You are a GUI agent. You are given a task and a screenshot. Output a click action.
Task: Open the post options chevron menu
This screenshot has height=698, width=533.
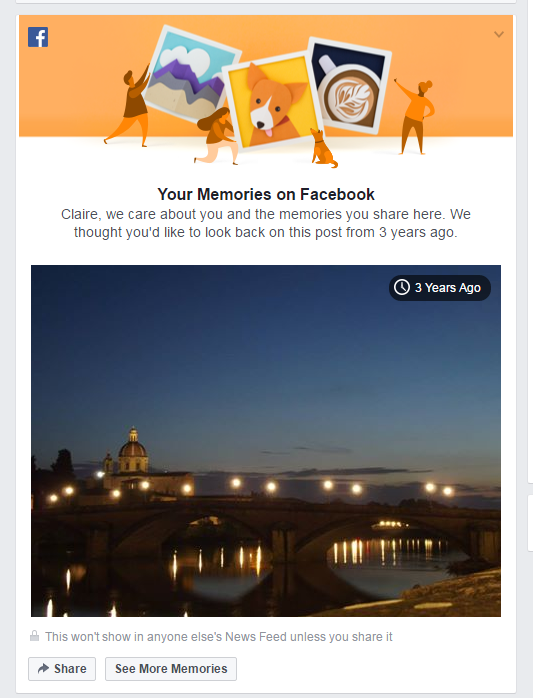[x=499, y=34]
